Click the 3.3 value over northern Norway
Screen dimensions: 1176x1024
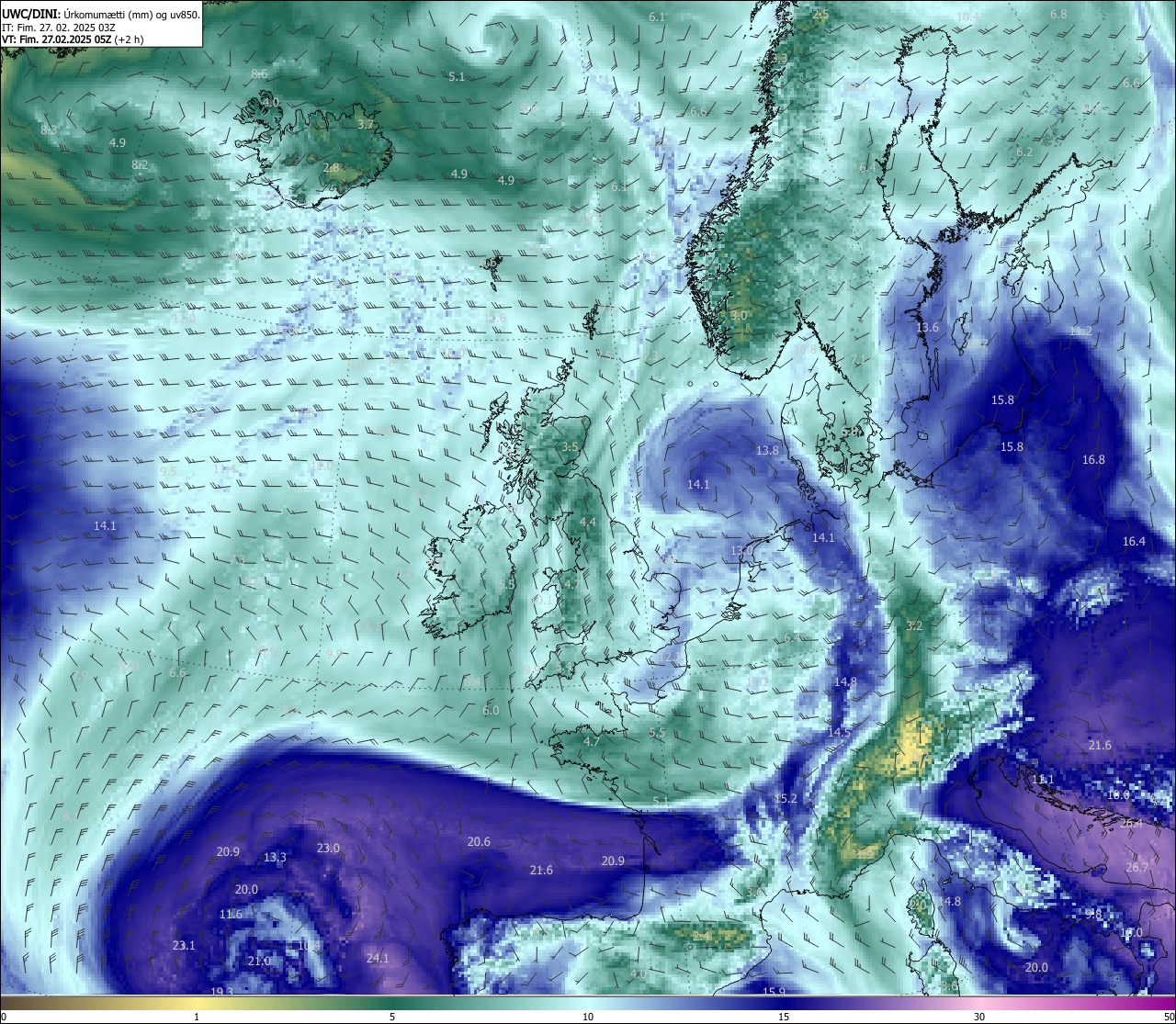click(x=780, y=59)
